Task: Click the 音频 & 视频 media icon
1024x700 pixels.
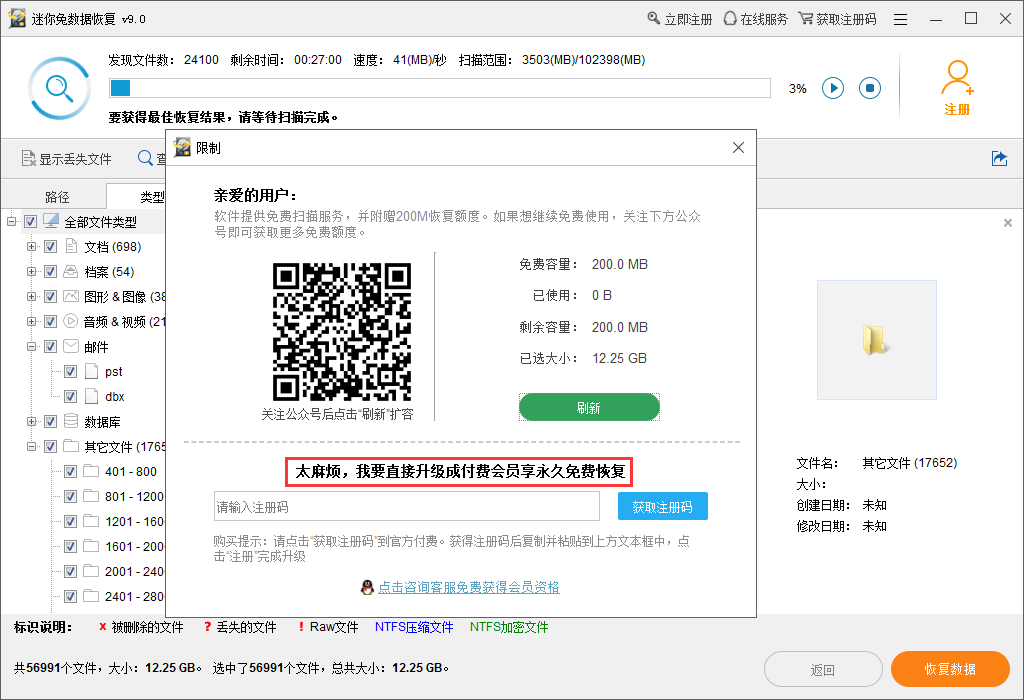Action: pyautogui.click(x=71, y=321)
